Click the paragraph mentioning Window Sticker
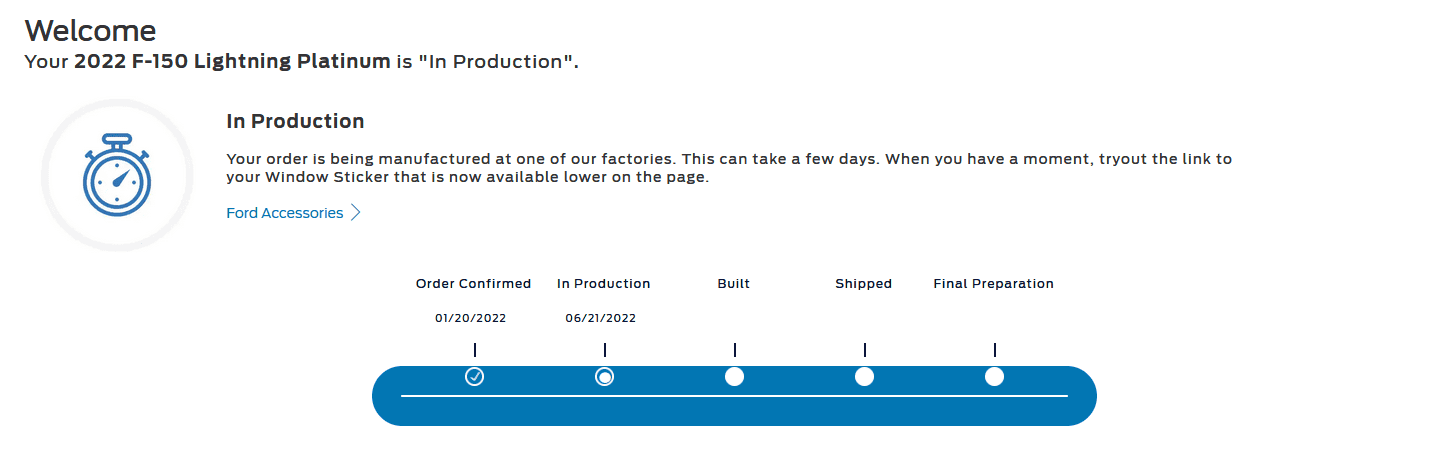Viewport: 1455px width, 453px height. click(729, 169)
